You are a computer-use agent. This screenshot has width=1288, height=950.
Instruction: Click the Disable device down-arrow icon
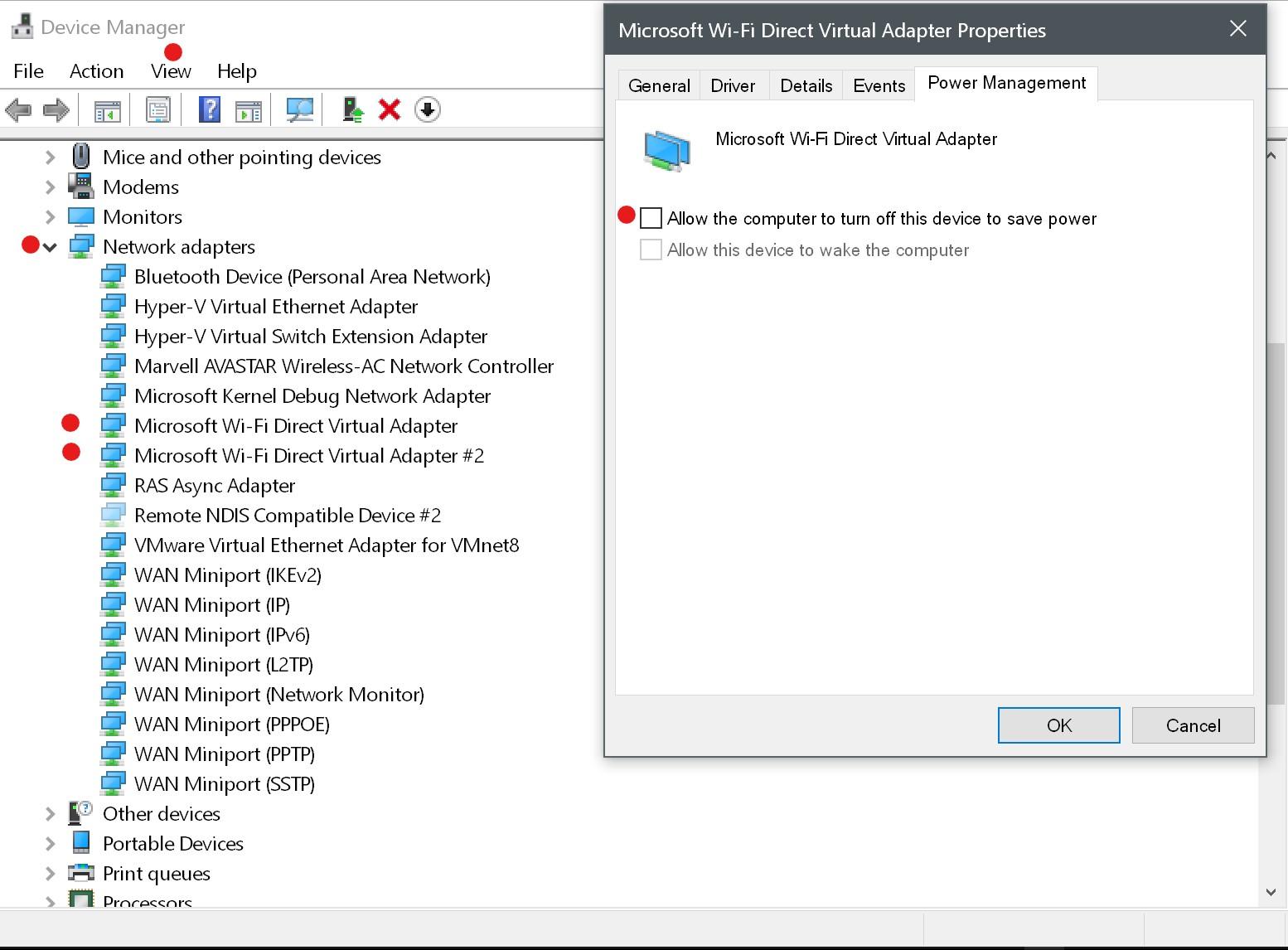[427, 109]
